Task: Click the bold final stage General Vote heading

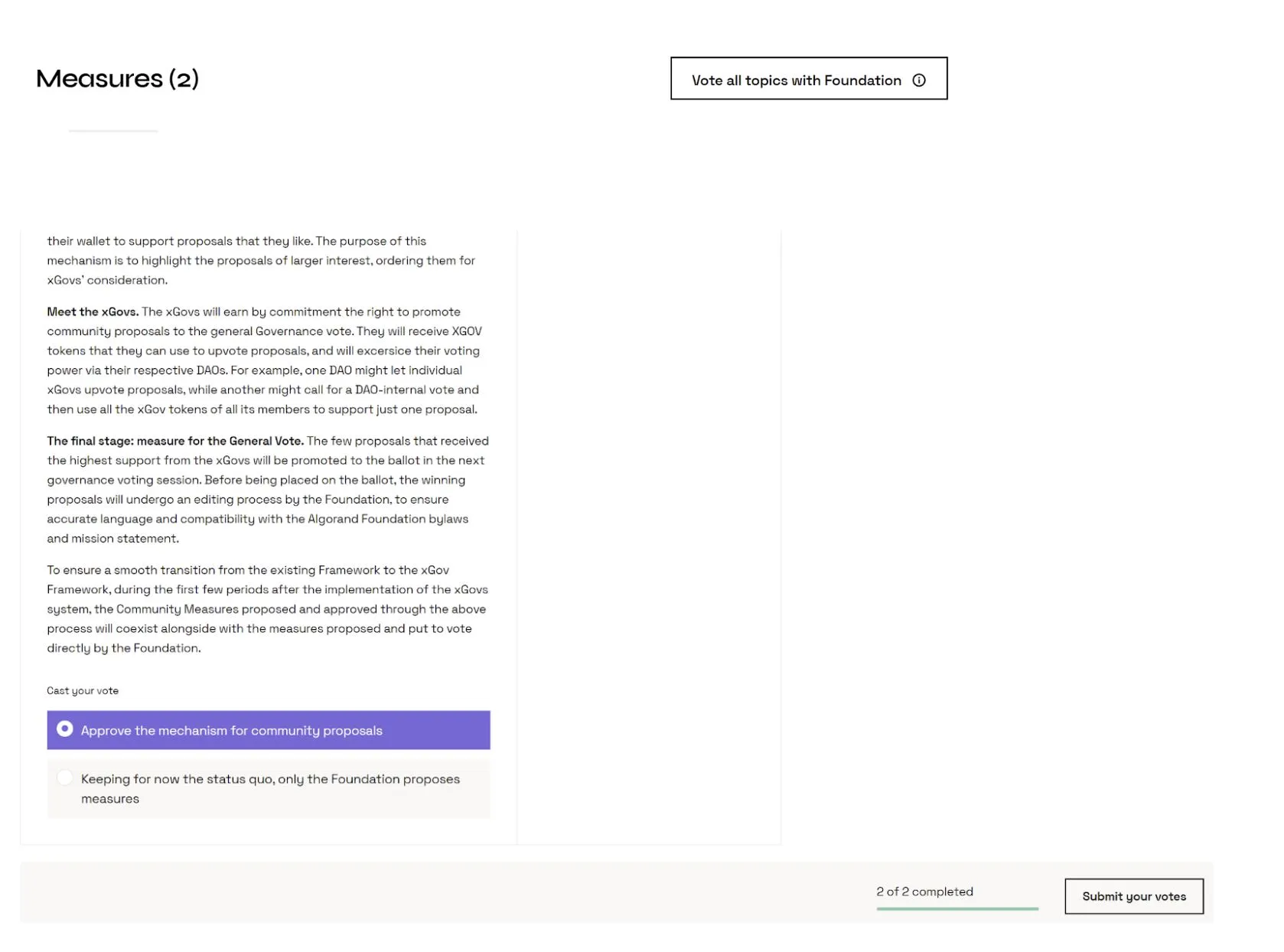Action: 175,441
